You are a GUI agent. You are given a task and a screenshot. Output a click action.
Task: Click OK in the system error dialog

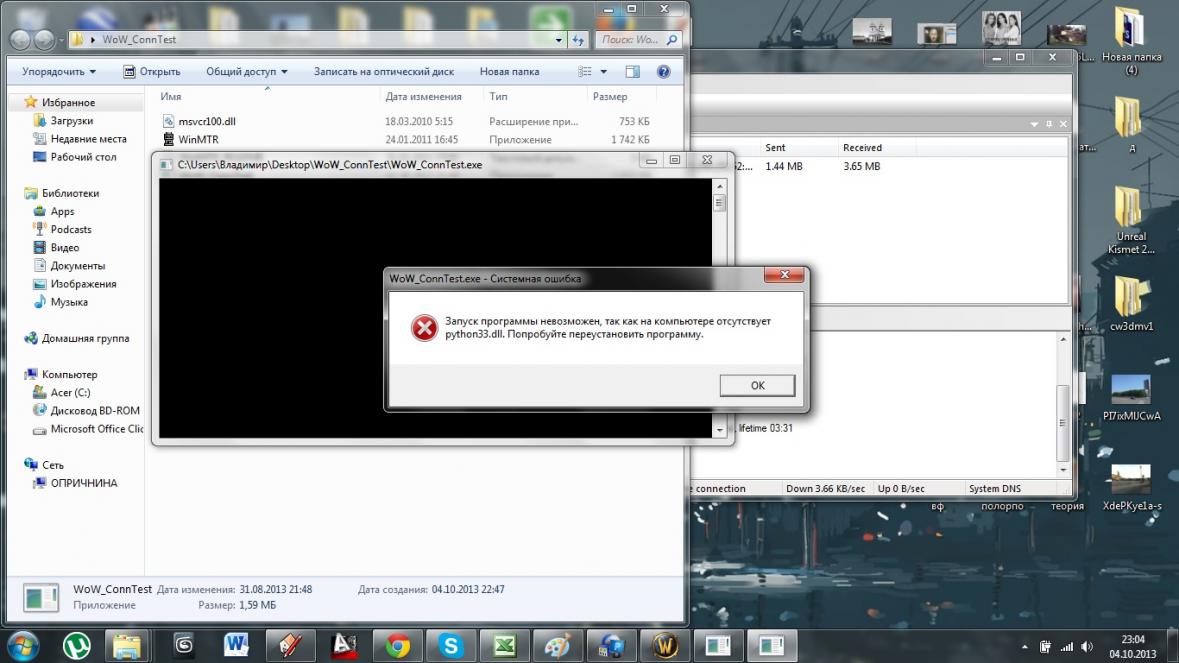point(757,386)
